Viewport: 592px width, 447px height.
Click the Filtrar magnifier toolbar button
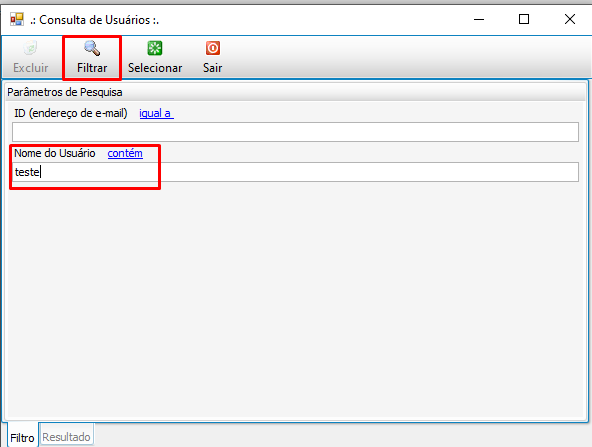[92, 57]
